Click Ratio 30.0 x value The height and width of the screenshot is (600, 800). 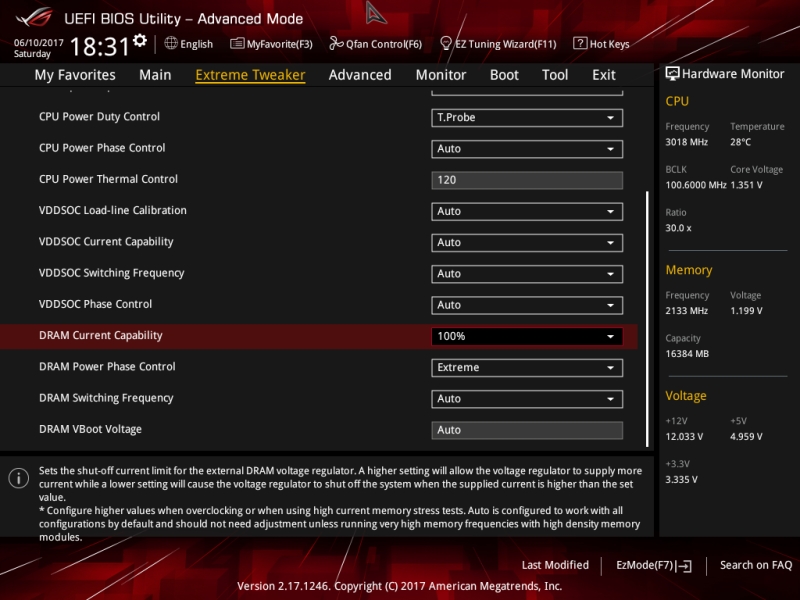pos(679,228)
